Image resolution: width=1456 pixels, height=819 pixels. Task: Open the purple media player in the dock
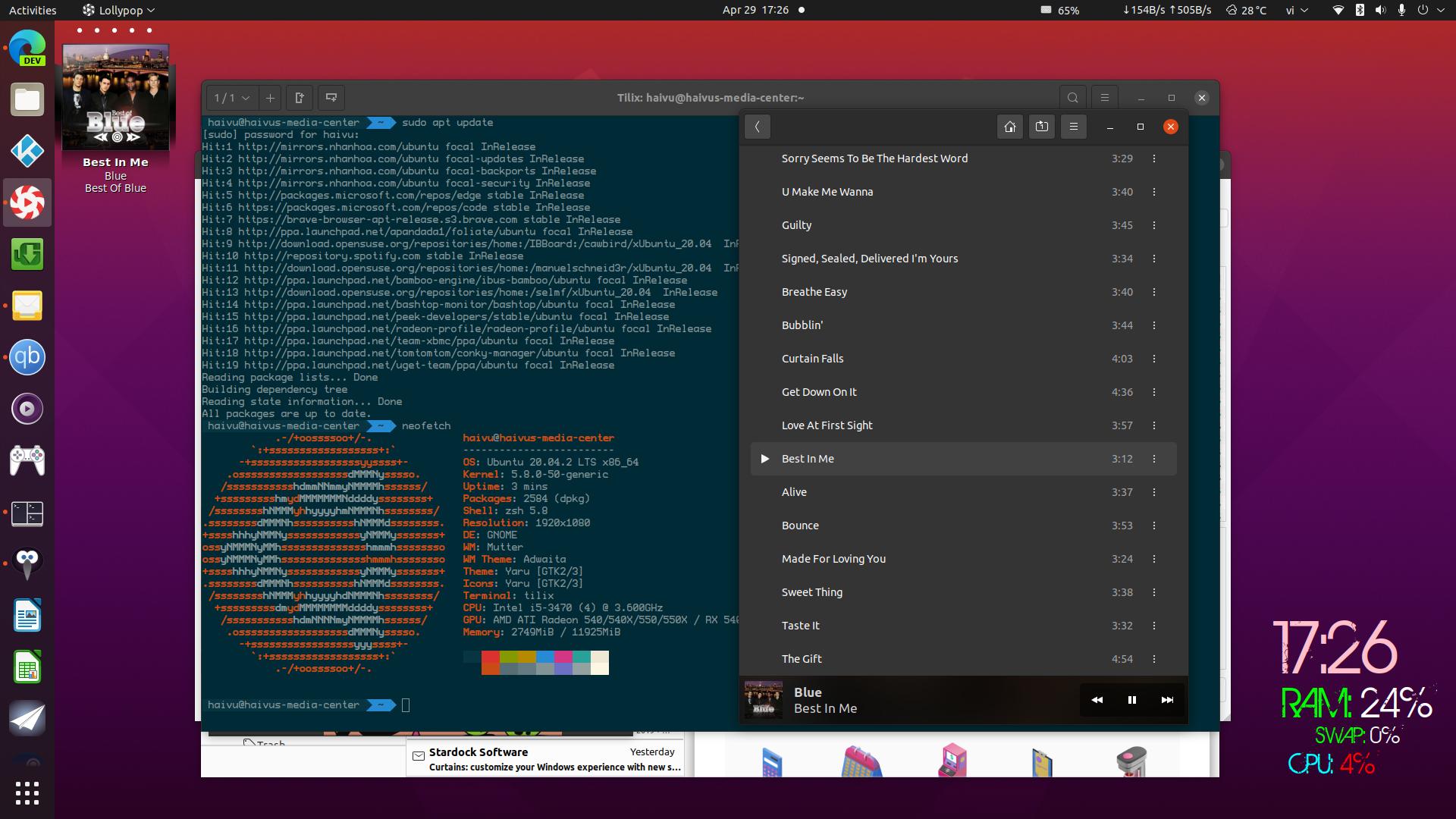pyautogui.click(x=27, y=409)
